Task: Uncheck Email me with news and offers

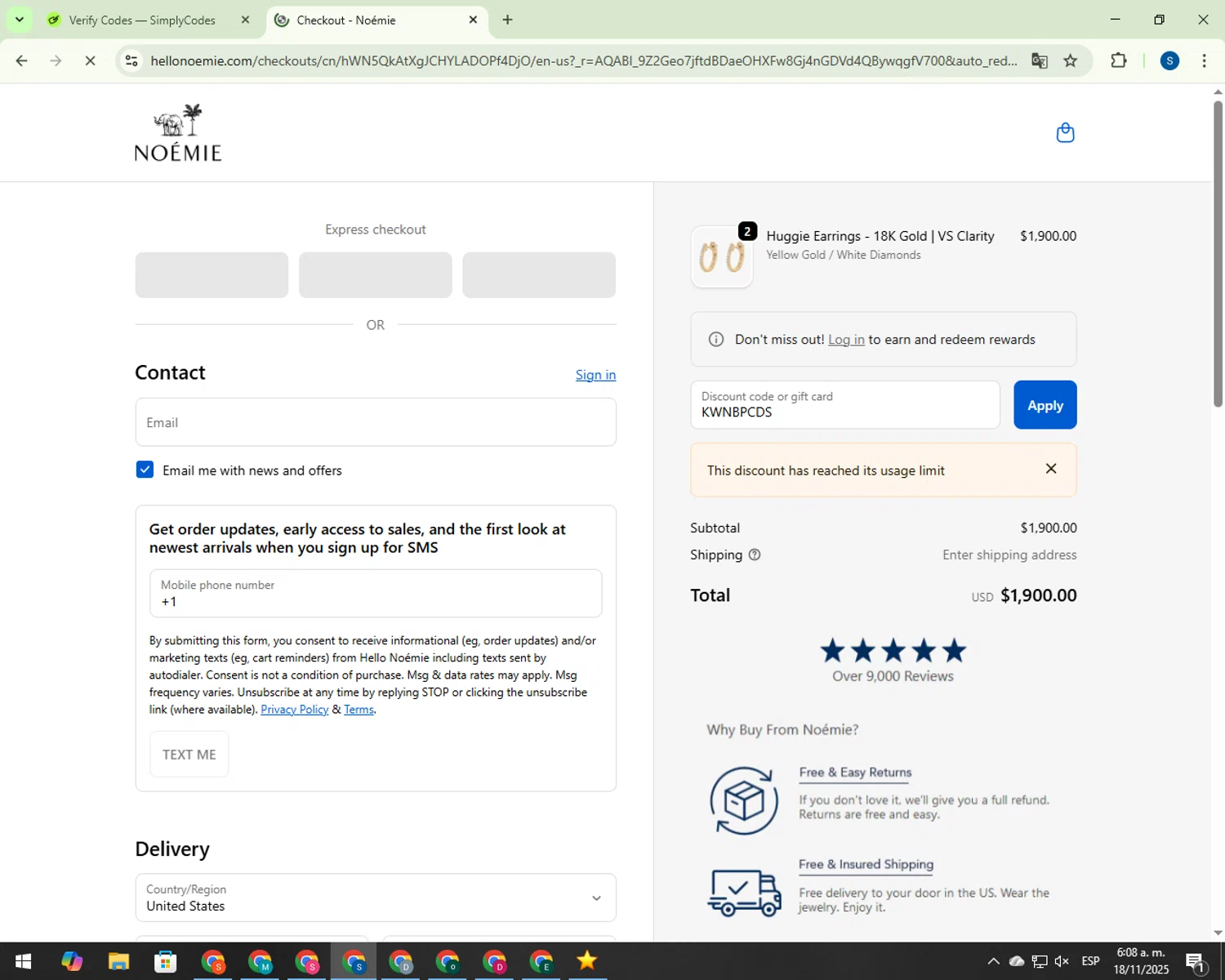Action: pos(145,470)
